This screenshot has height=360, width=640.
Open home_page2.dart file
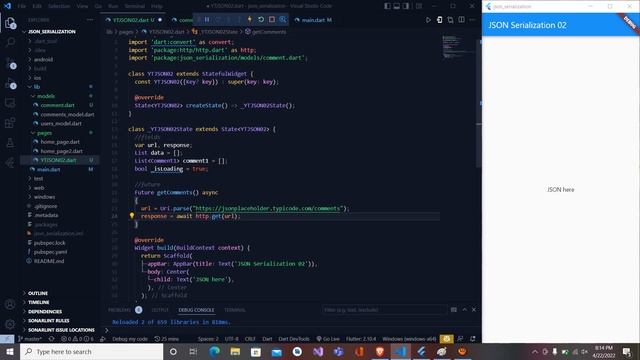[x=61, y=151]
